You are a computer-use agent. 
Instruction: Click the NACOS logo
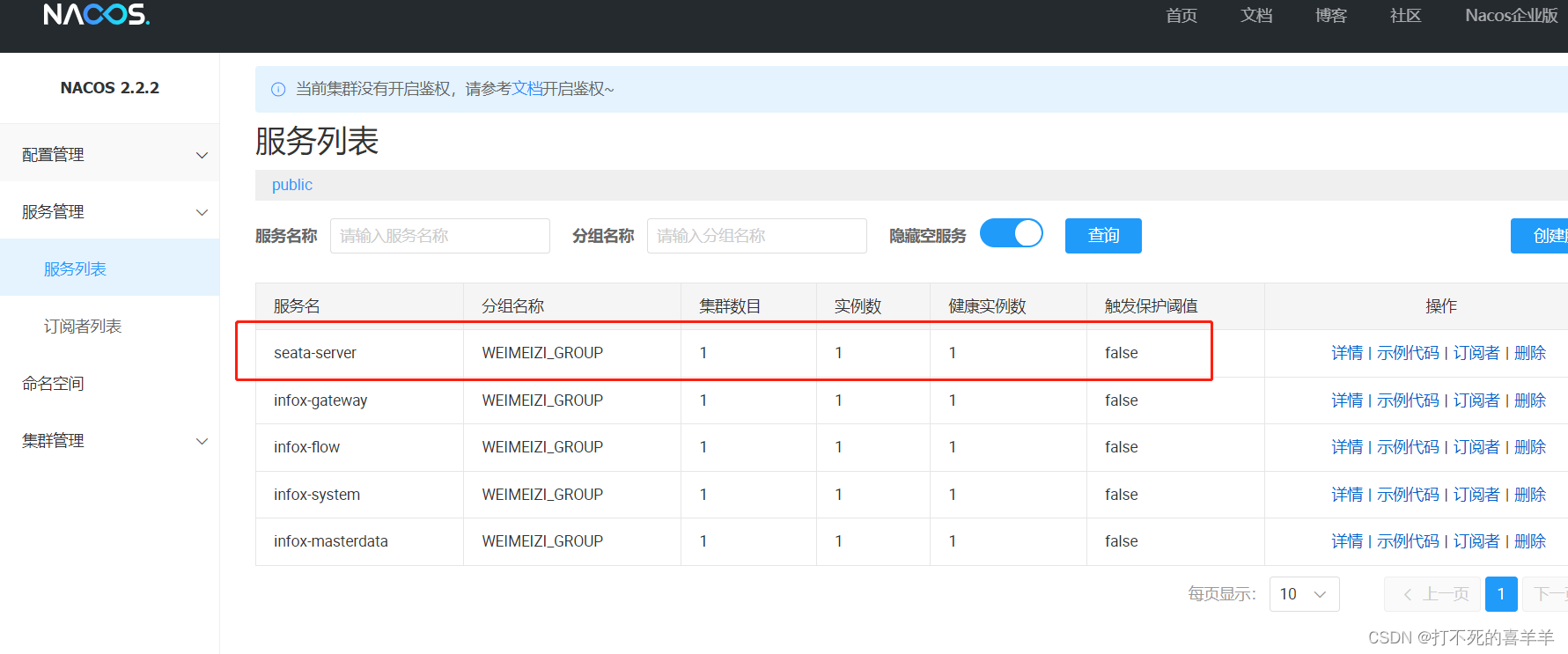97,14
